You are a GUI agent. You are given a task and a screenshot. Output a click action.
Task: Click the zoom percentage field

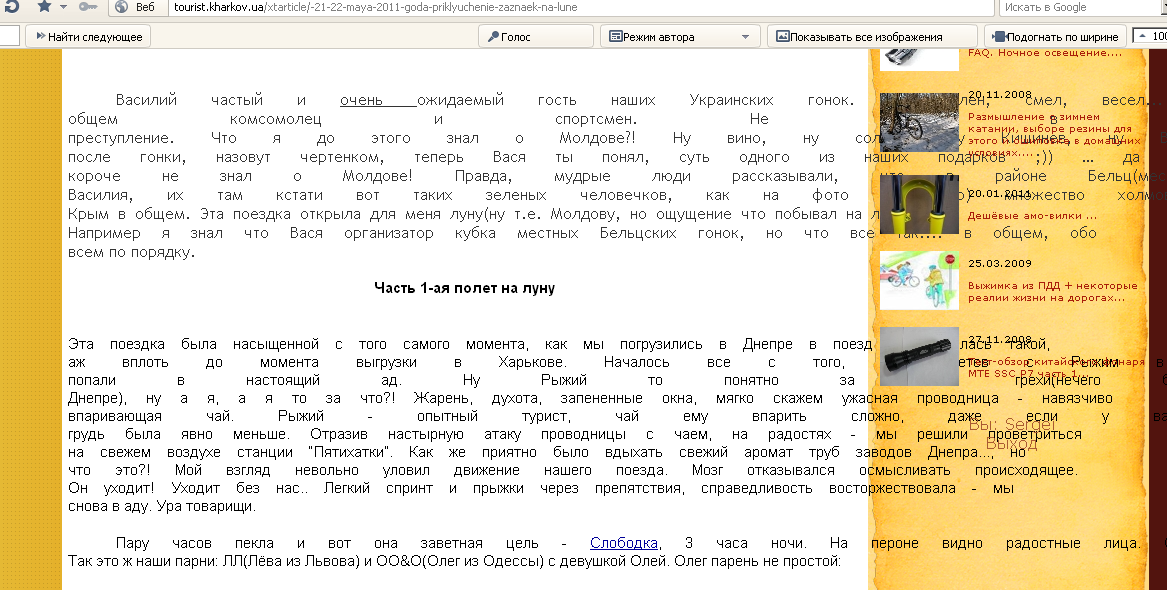pyautogui.click(x=1152, y=36)
